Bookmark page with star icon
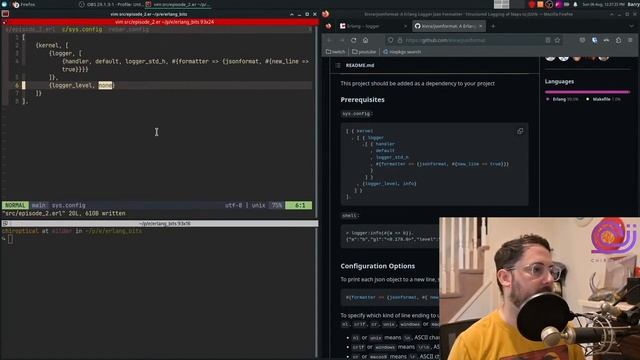 (x=558, y=40)
